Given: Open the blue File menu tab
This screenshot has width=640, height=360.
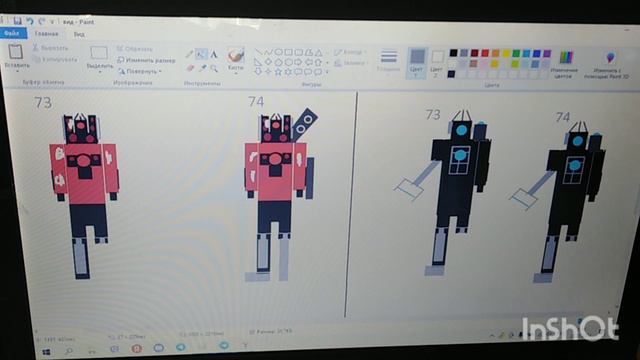Looking at the screenshot, I should point(13,33).
